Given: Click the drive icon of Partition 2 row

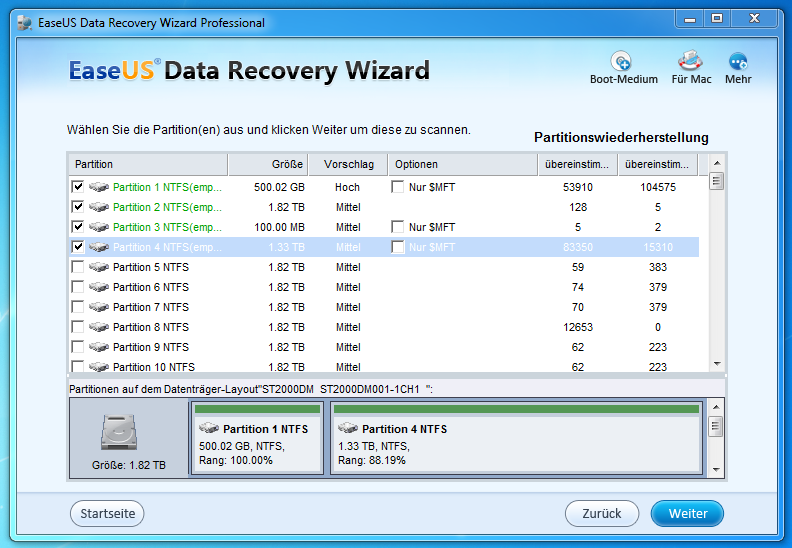Looking at the screenshot, I should click(x=99, y=207).
